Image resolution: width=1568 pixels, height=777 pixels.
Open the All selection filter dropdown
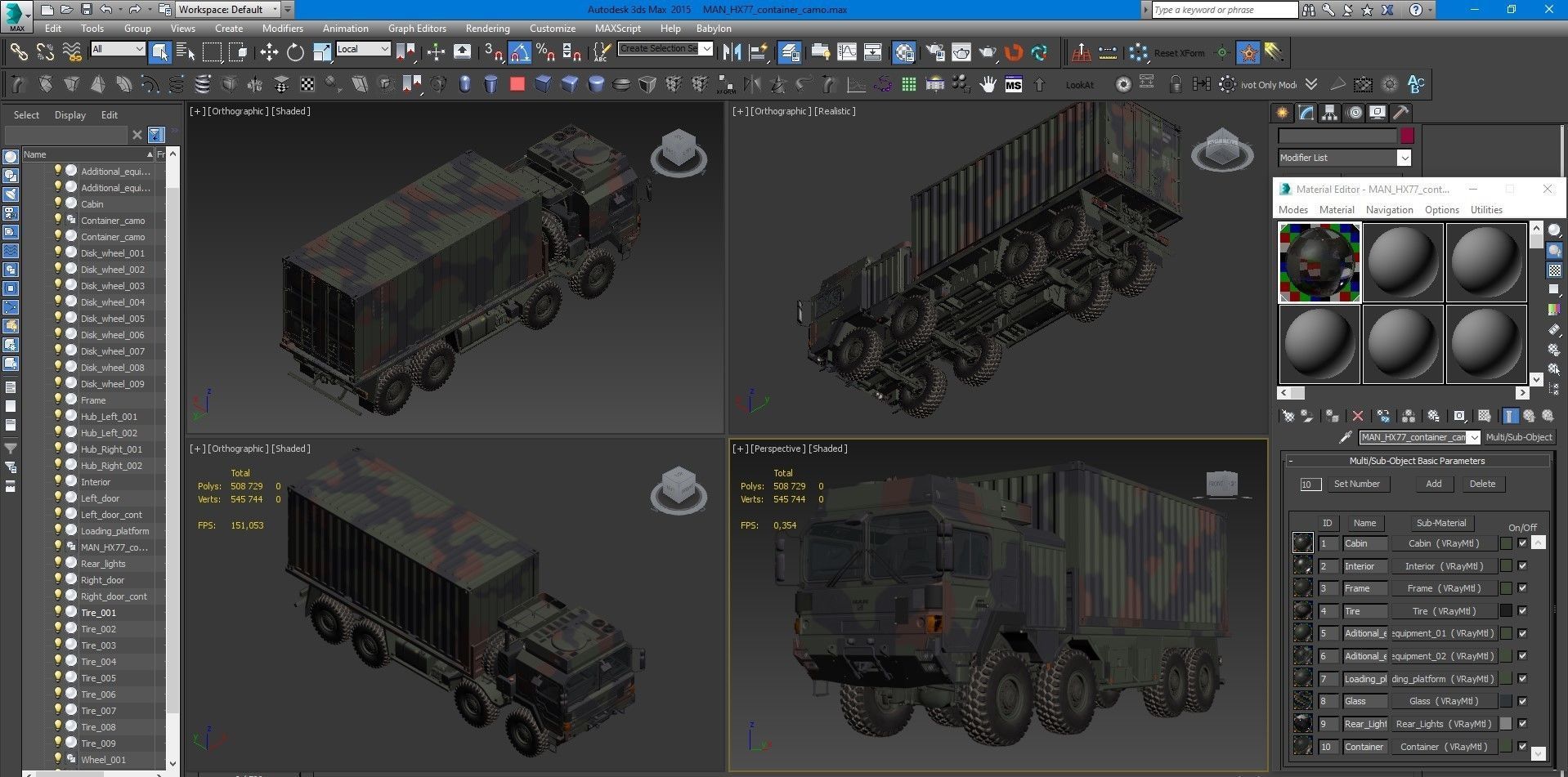[x=118, y=49]
